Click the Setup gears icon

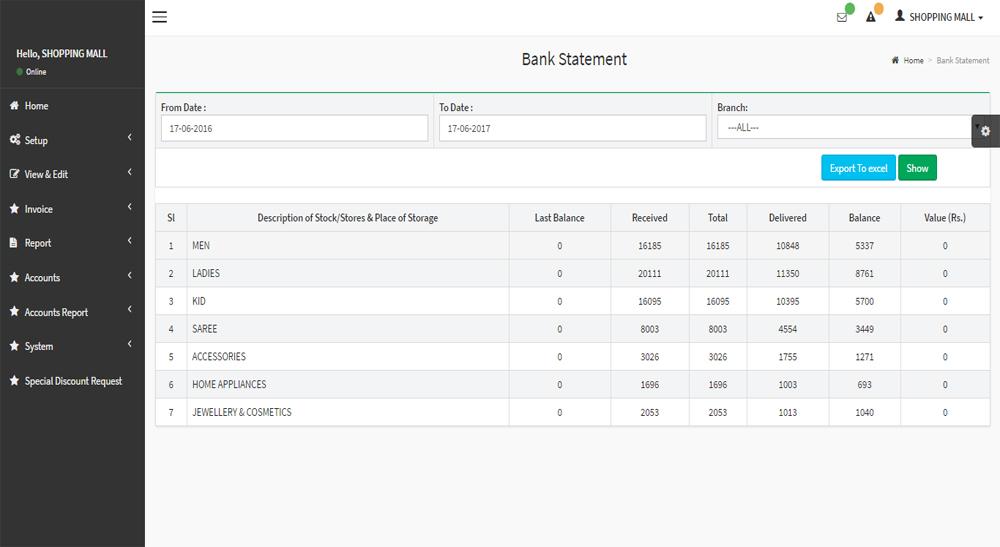(14, 140)
